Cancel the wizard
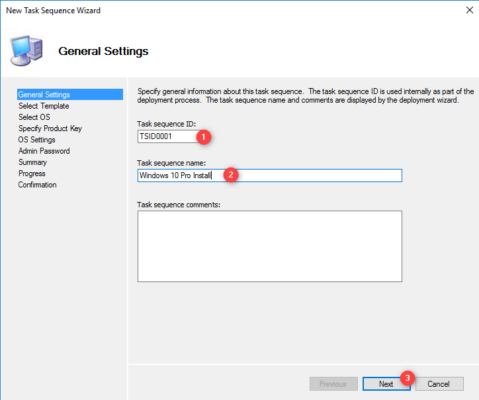479x400 pixels. [x=439, y=384]
